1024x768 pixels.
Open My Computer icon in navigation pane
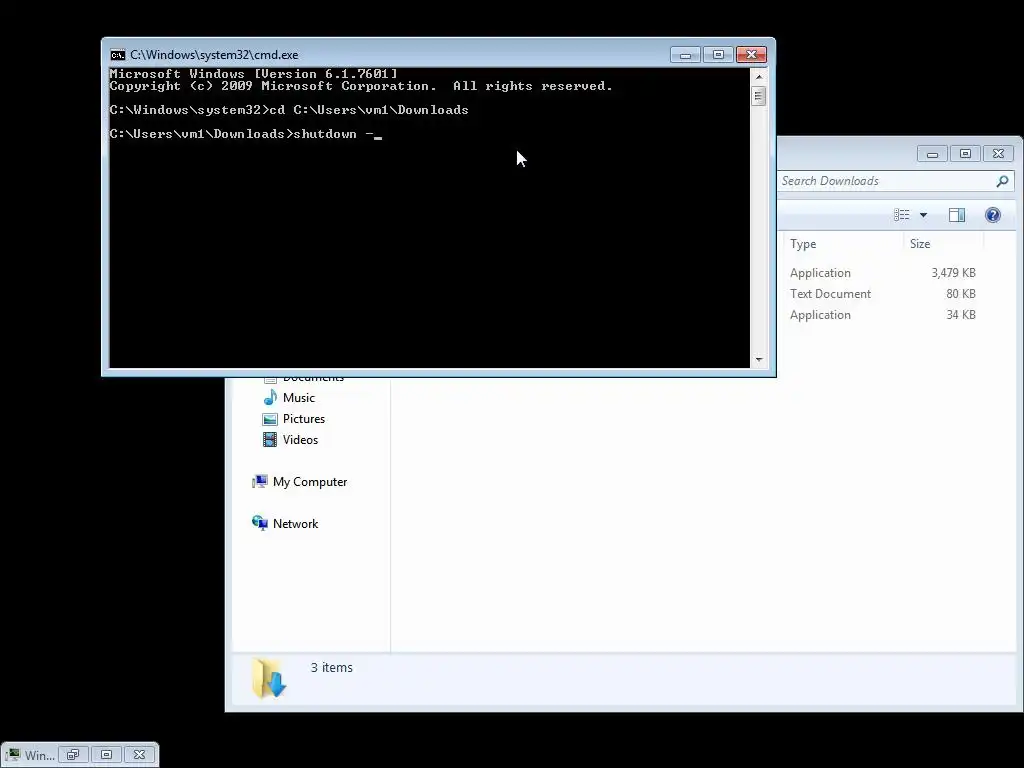point(259,482)
